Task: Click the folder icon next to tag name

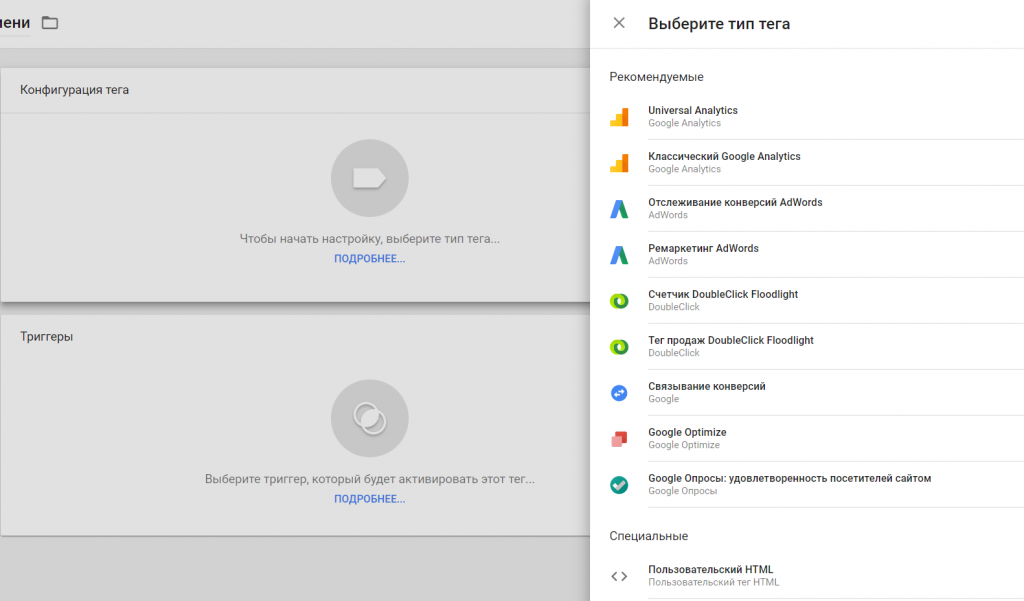Action: (50, 23)
